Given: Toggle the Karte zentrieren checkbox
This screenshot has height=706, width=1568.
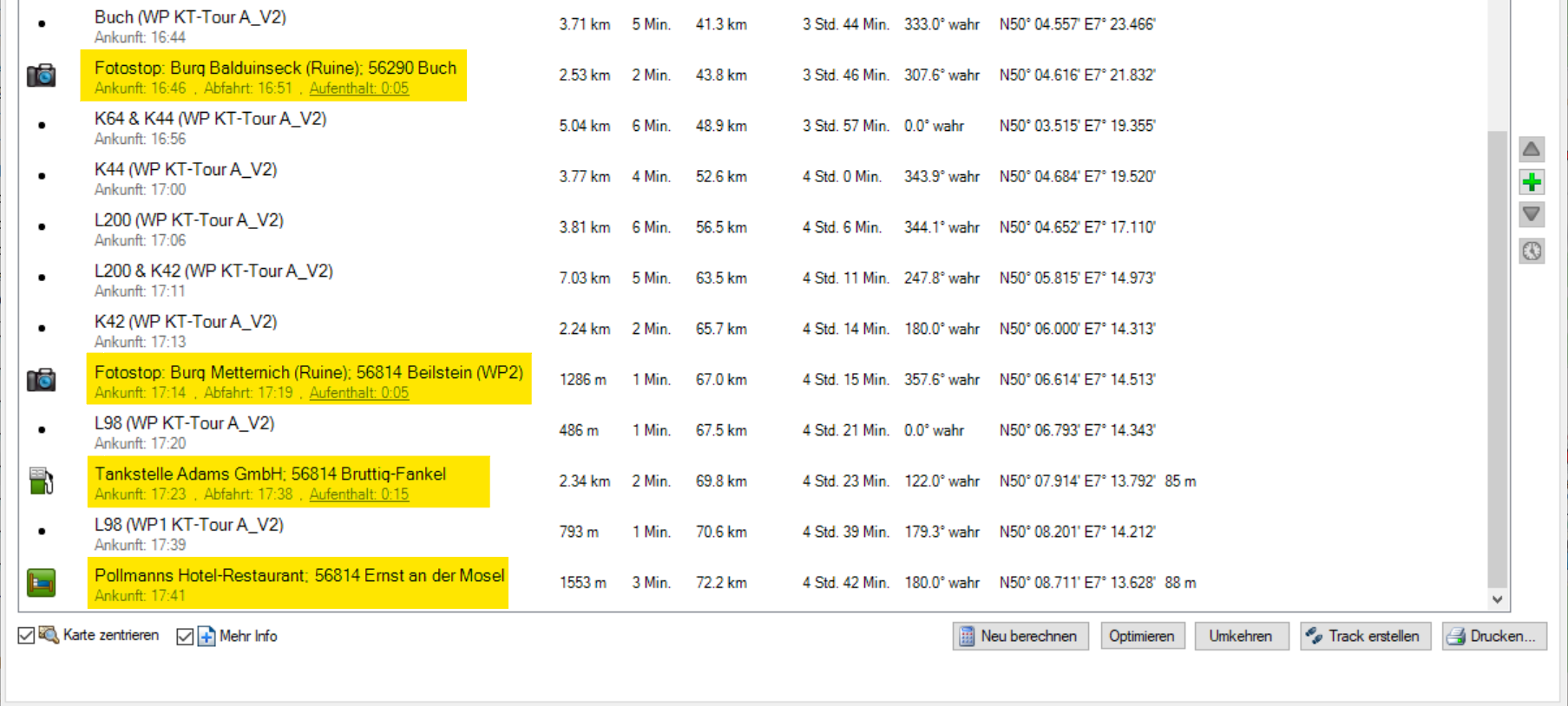Looking at the screenshot, I should tap(26, 636).
